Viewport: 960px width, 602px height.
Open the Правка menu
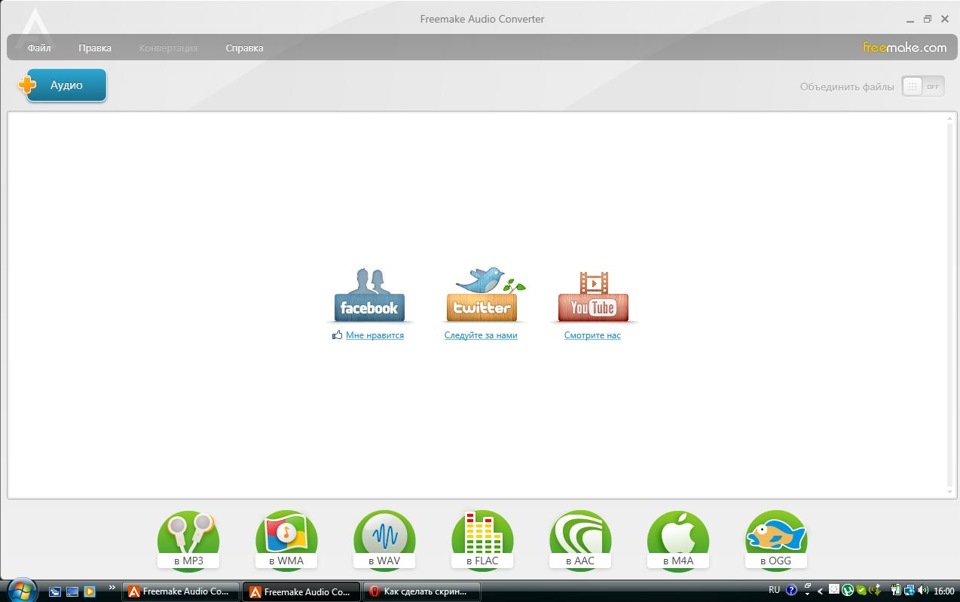(x=95, y=48)
